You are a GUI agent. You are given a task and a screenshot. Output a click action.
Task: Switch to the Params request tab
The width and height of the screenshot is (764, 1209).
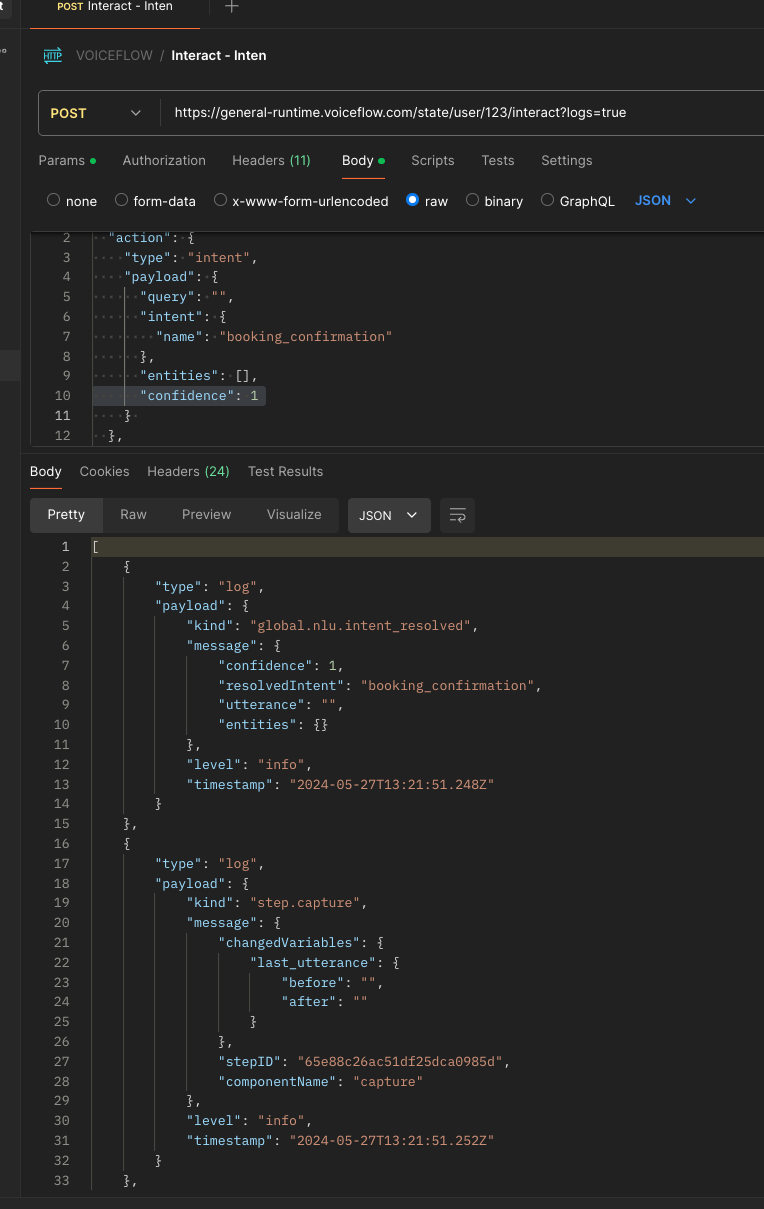point(67,160)
